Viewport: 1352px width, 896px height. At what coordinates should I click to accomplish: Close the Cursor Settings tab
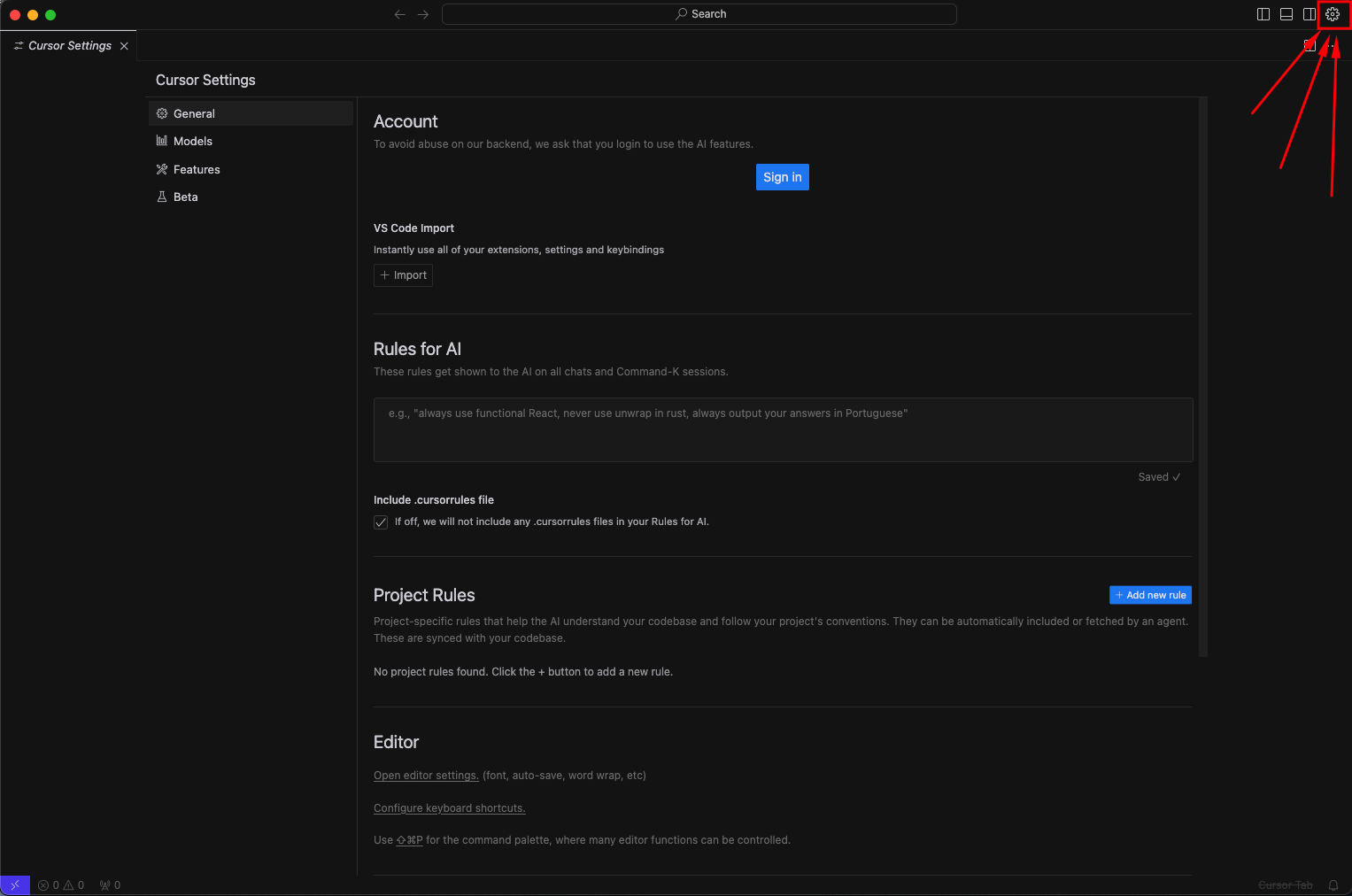coord(124,46)
